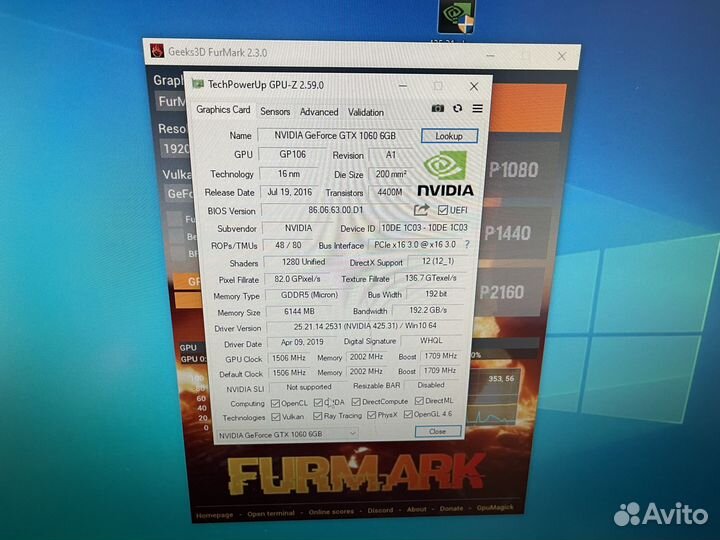
Task: Switch to the Advanced tab
Action: click(x=319, y=112)
